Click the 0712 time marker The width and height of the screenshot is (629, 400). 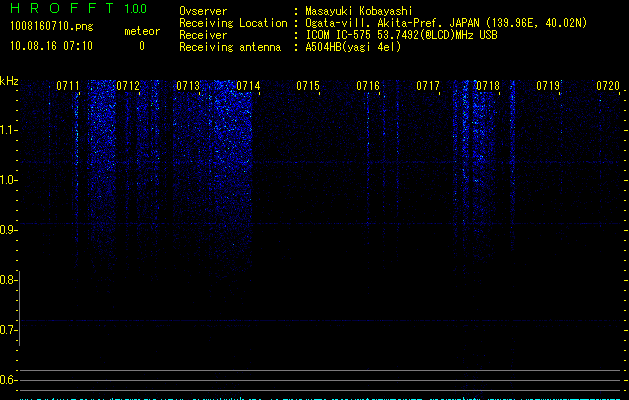(128, 86)
